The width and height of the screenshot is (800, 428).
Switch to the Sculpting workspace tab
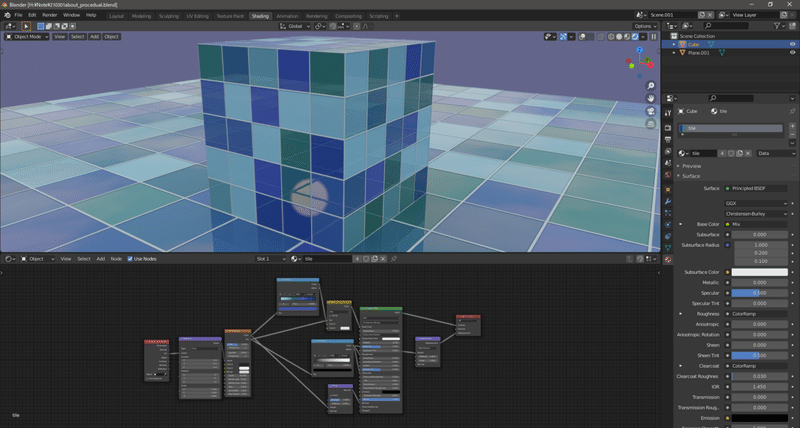[170, 16]
